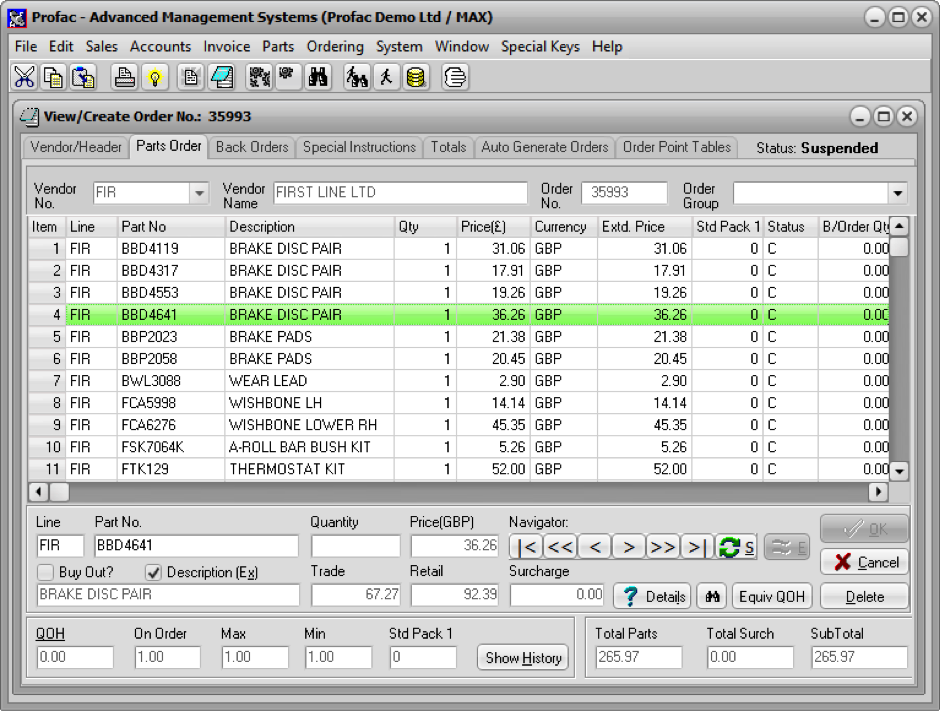This screenshot has width=941, height=711.
Task: Click the Surcharge input field
Action: (558, 595)
